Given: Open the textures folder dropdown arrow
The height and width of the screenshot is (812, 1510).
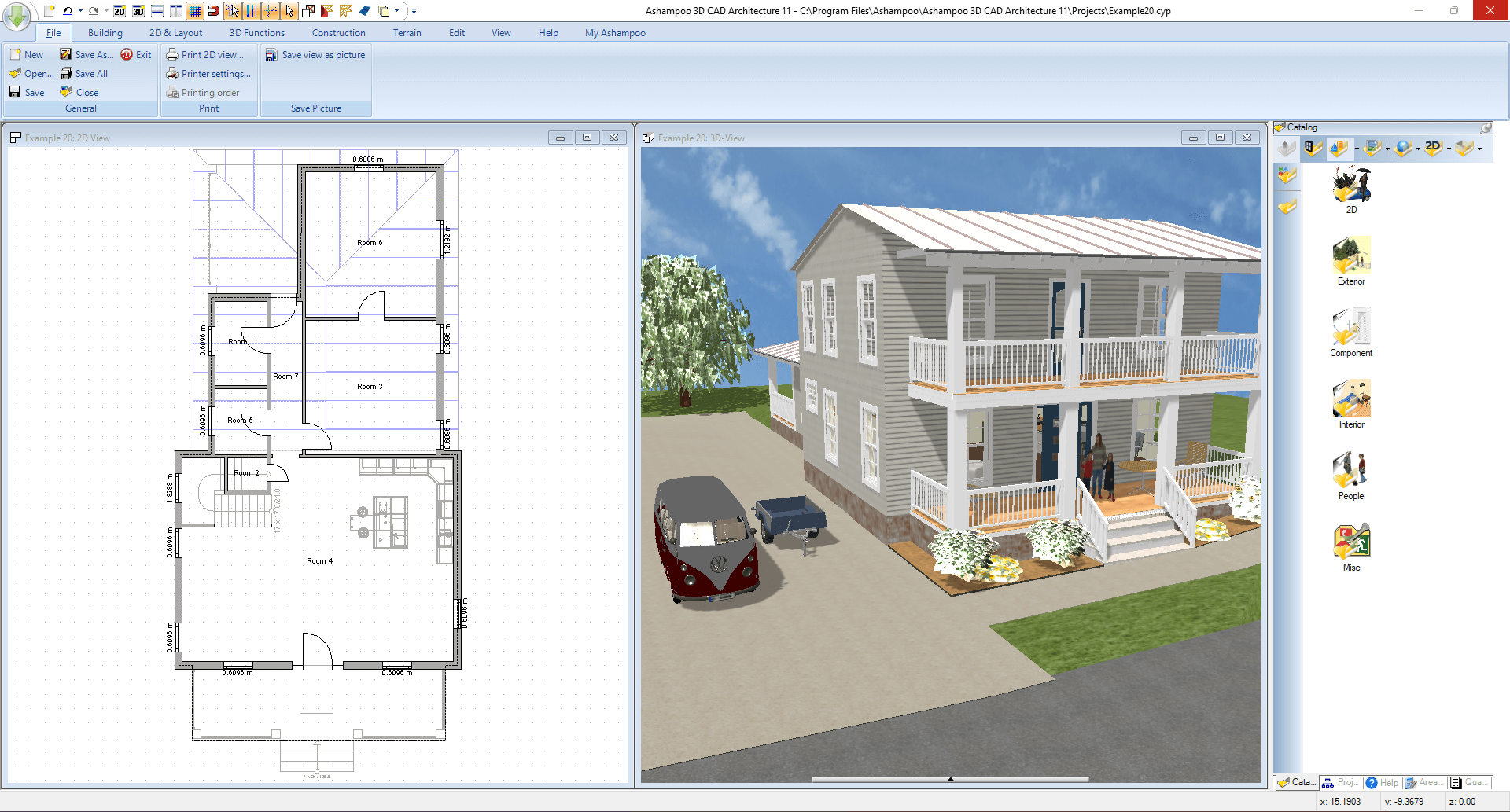Looking at the screenshot, I should [x=1387, y=149].
